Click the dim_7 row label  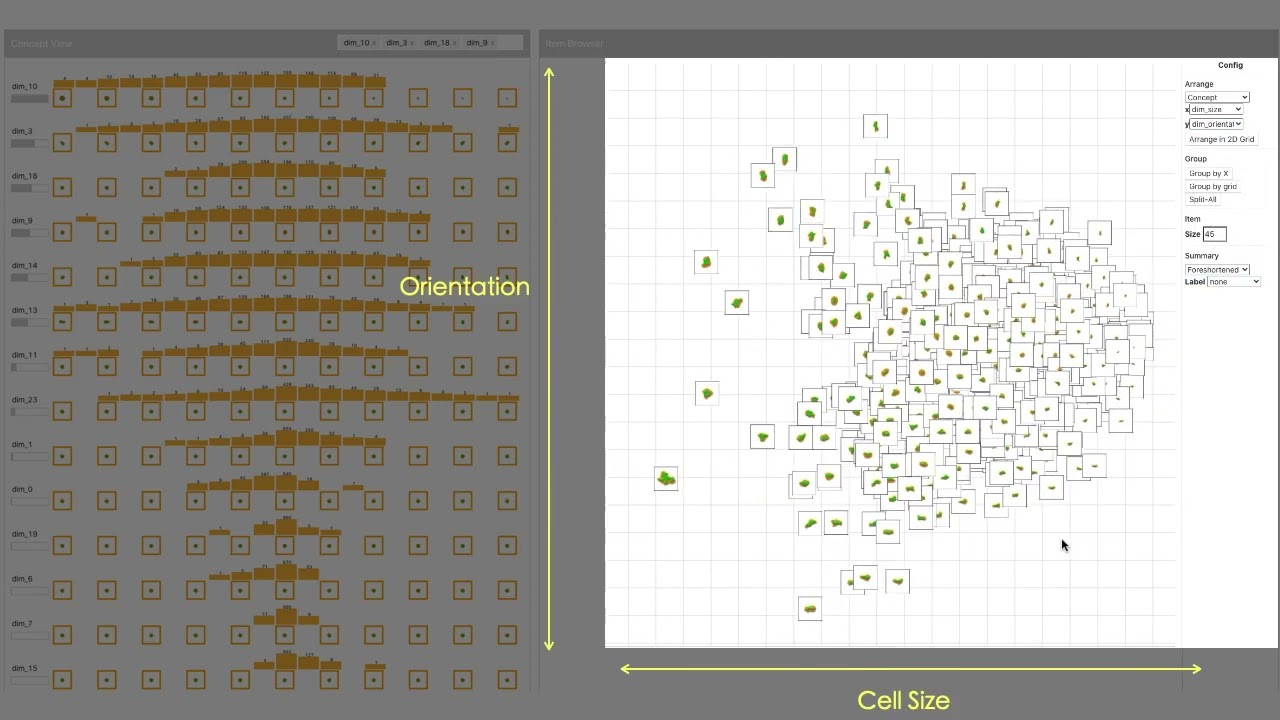[x=22, y=623]
